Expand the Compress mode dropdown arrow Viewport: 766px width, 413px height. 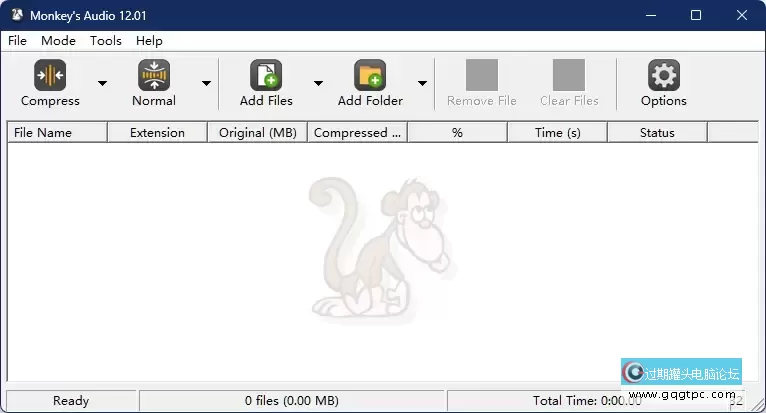coord(102,84)
